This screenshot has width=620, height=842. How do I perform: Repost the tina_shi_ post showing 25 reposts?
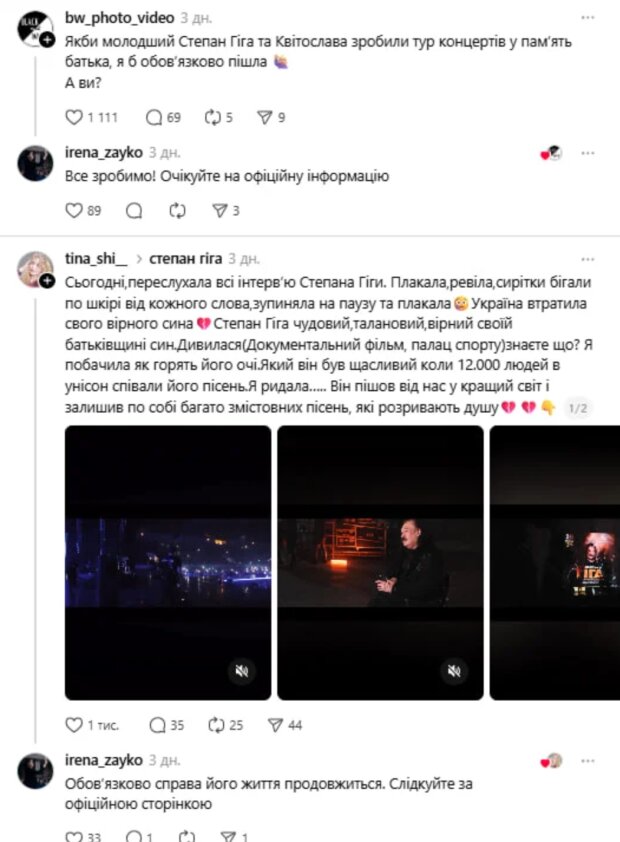click(x=216, y=725)
